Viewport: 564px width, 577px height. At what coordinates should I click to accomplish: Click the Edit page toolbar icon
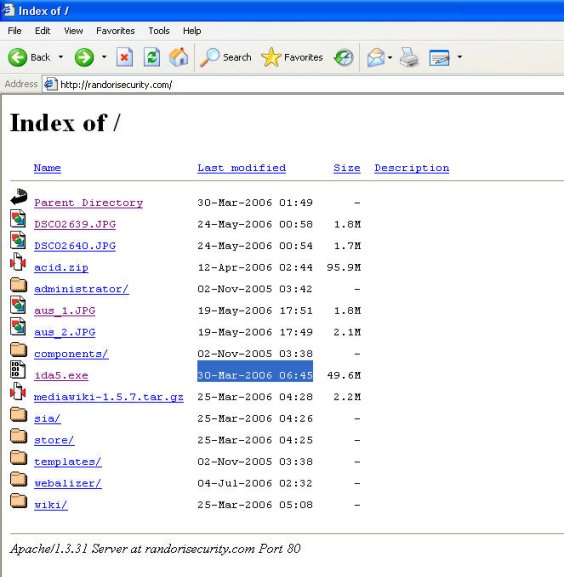coord(439,58)
